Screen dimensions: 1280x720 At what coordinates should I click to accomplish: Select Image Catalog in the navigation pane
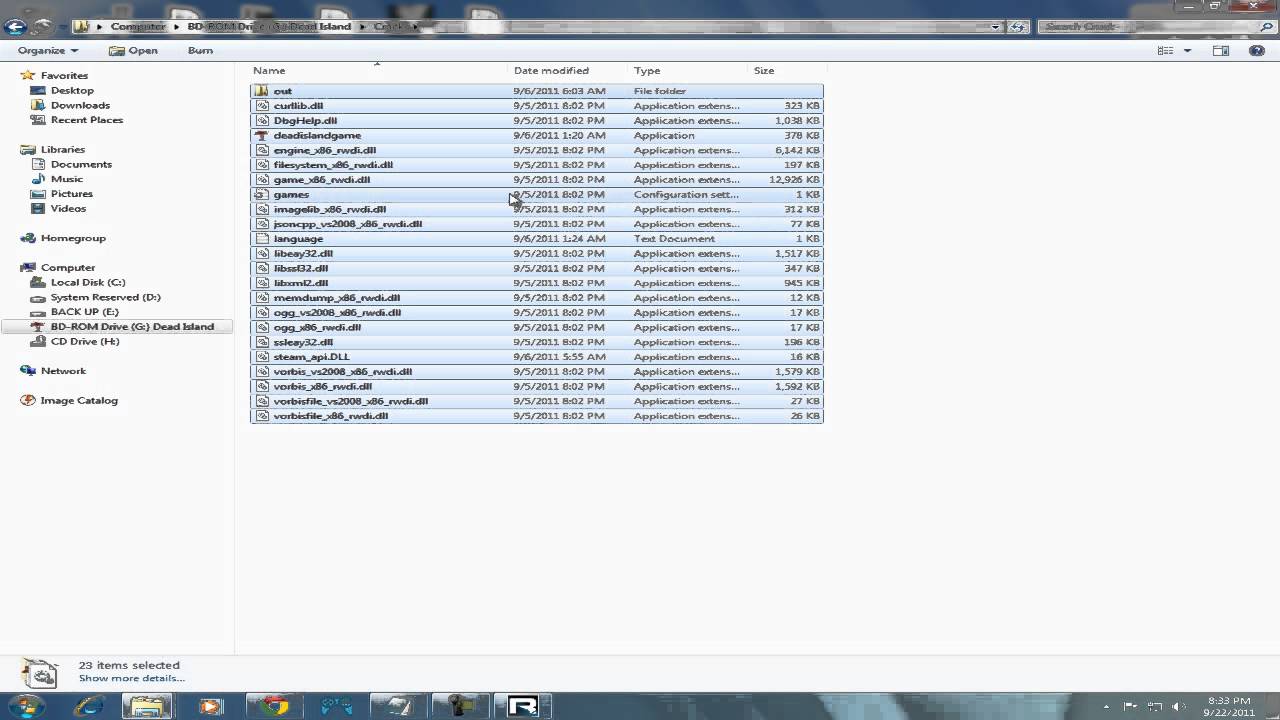coord(79,400)
